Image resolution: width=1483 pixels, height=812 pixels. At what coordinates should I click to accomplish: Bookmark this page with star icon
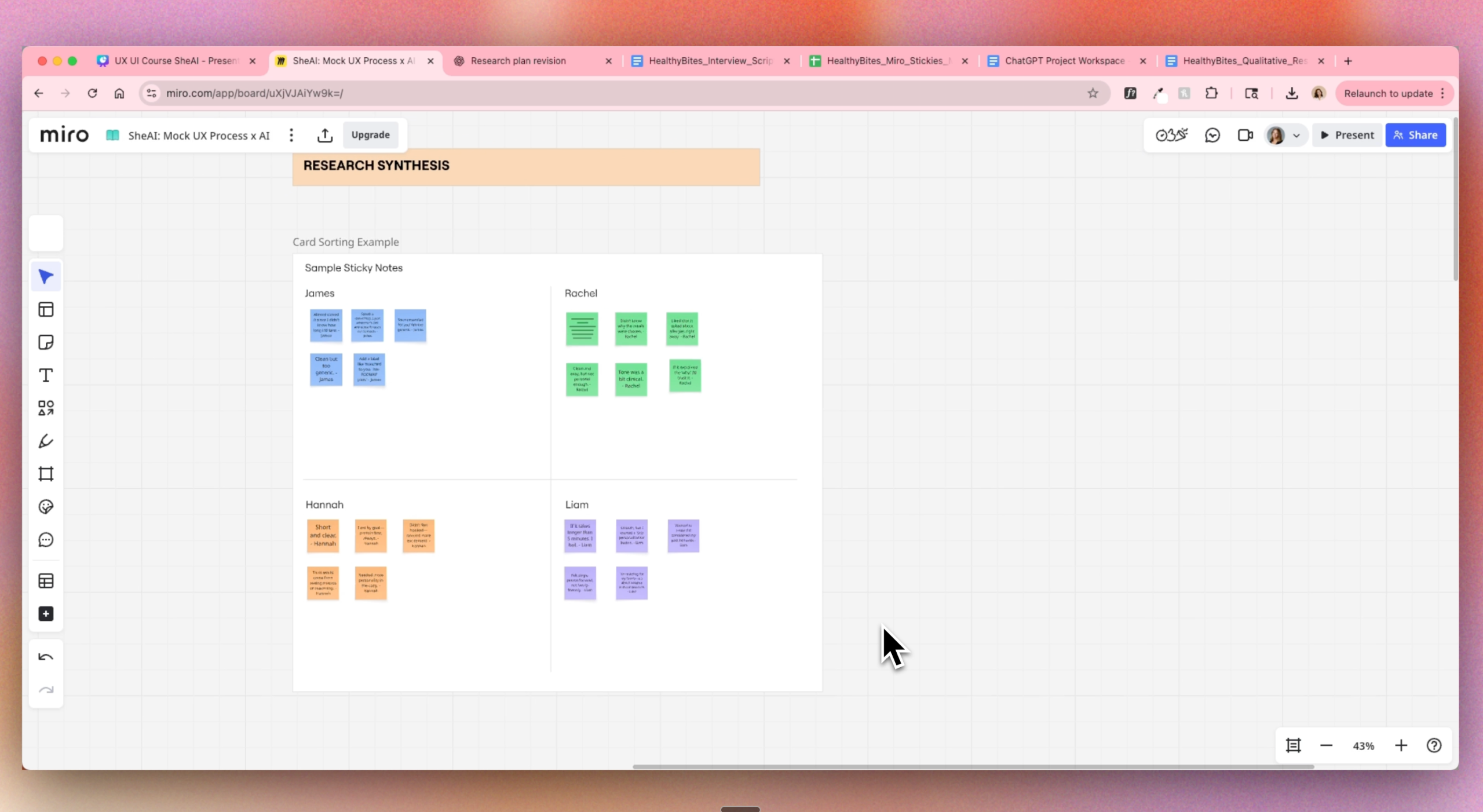(x=1093, y=93)
